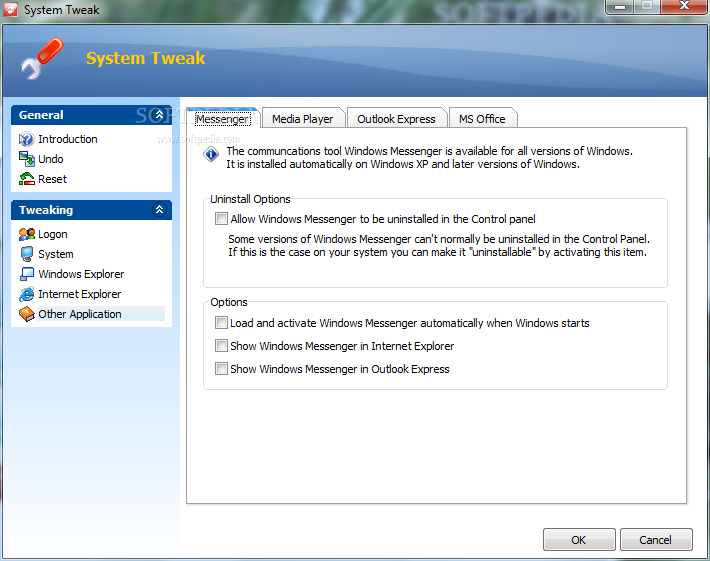Click the Cancel button

(x=656, y=540)
